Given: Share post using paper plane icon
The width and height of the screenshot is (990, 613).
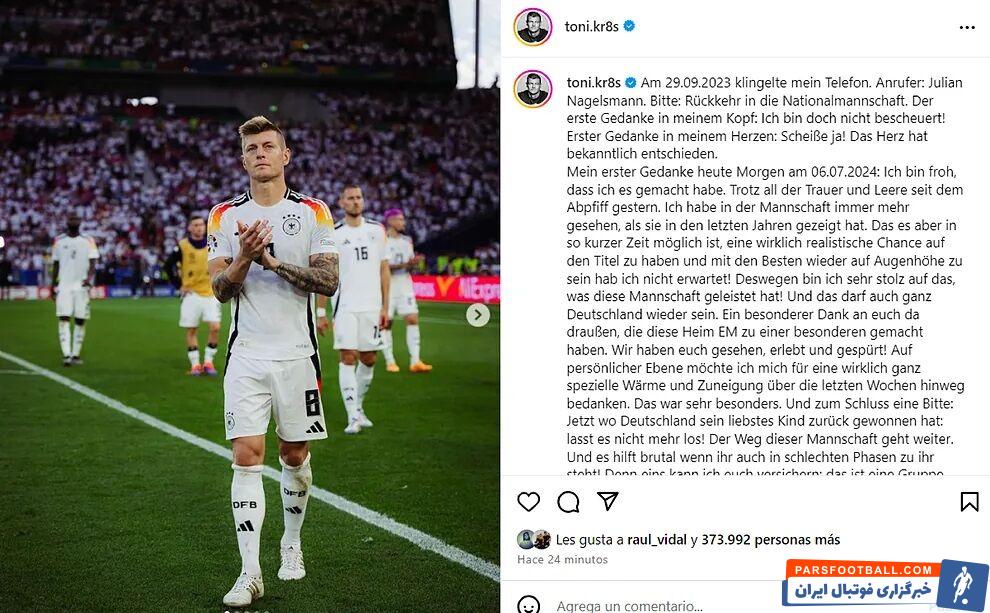Looking at the screenshot, I should pos(607,501).
